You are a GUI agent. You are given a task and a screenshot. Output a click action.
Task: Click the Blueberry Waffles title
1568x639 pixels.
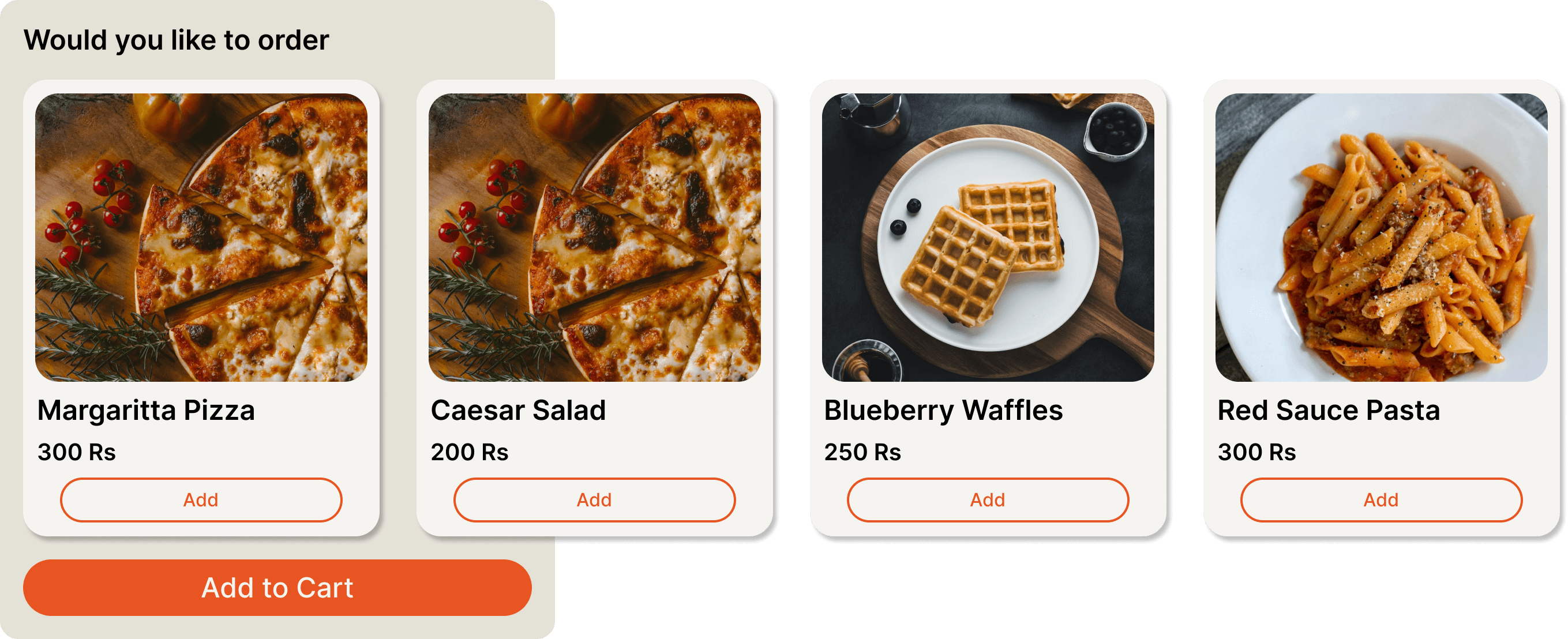[943, 410]
